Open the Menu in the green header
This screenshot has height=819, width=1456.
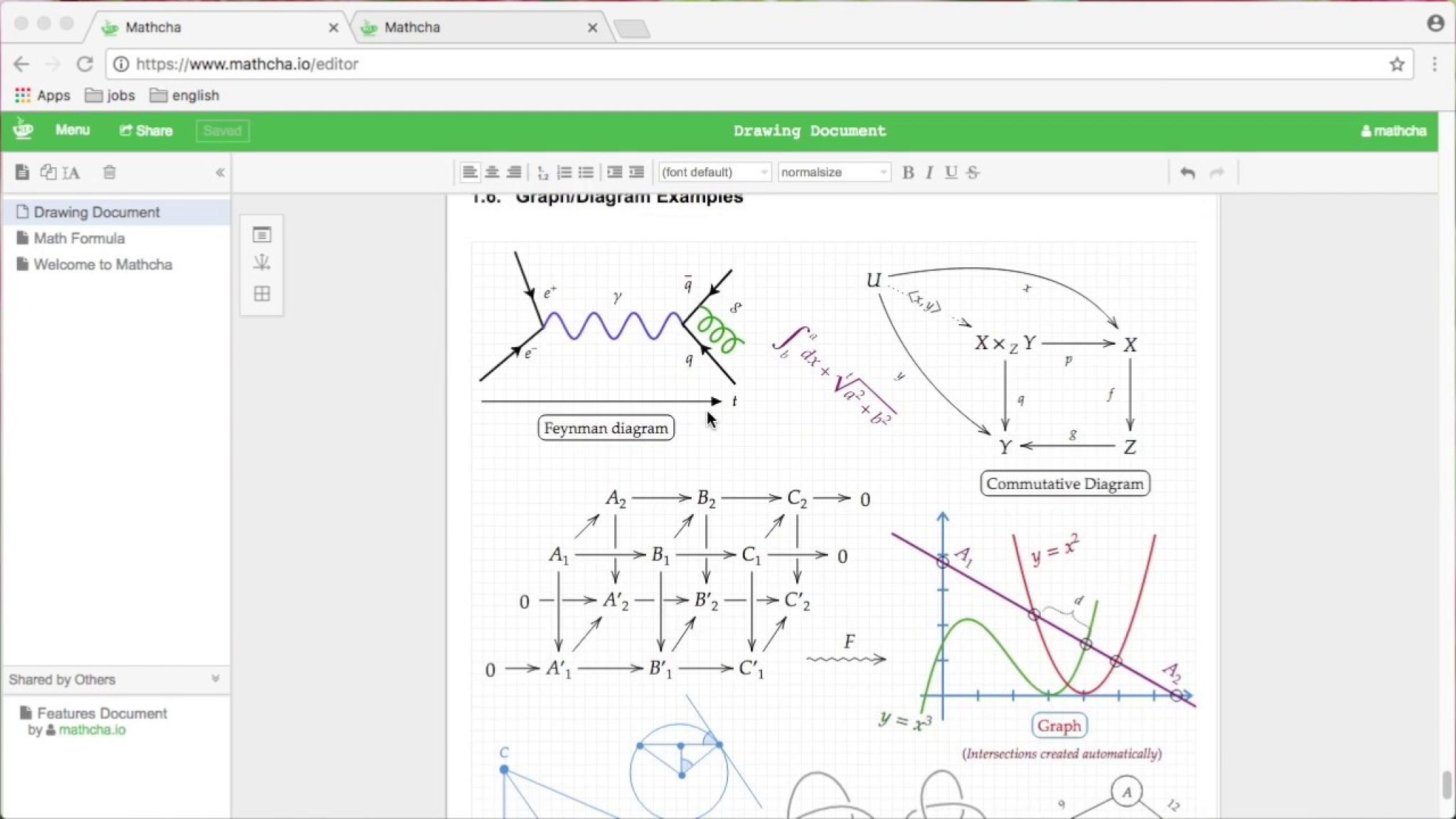pos(72,130)
